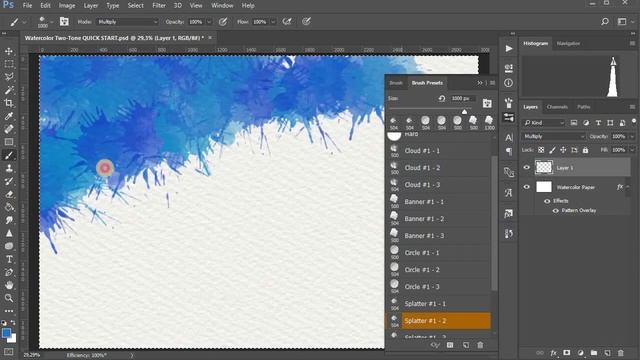The height and width of the screenshot is (360, 640).
Task: Toggle lock position
Action: [x=563, y=150]
